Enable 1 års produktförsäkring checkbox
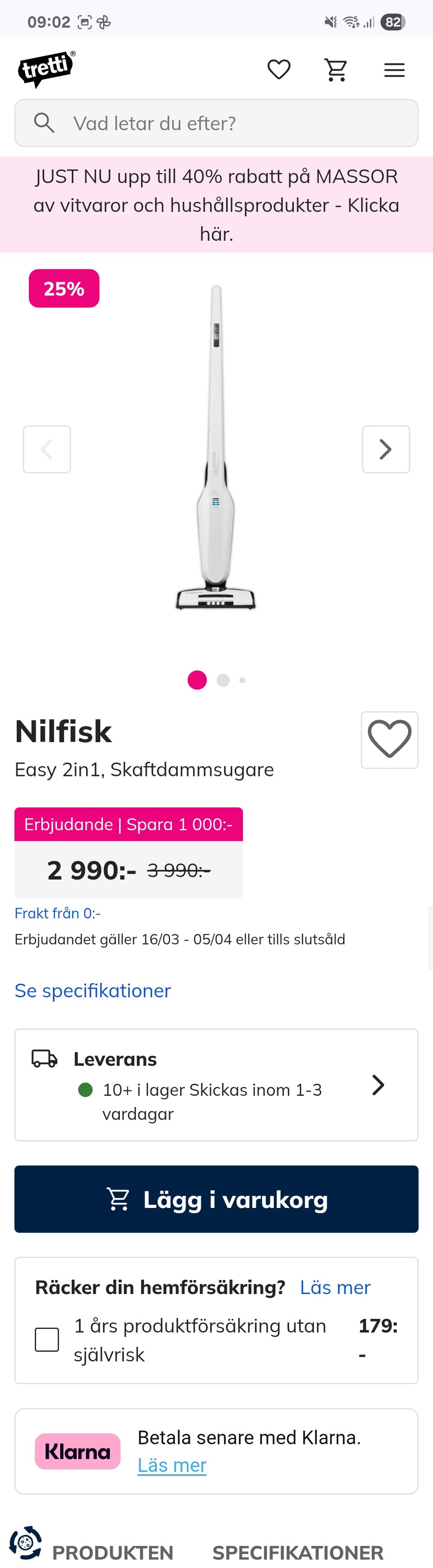 pyautogui.click(x=47, y=1339)
